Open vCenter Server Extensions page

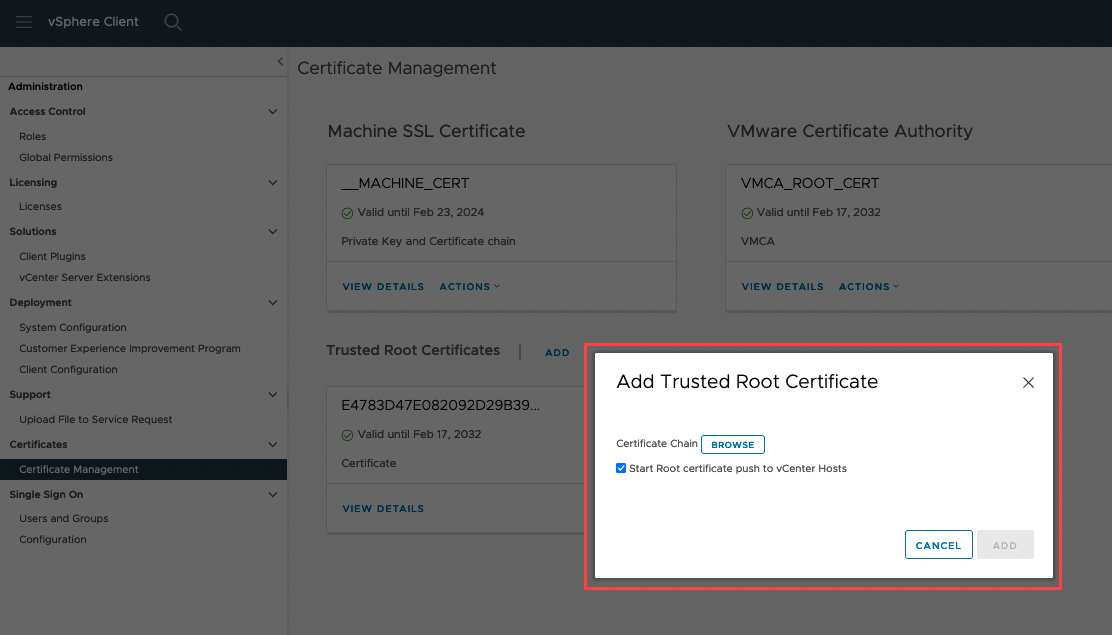tap(85, 278)
